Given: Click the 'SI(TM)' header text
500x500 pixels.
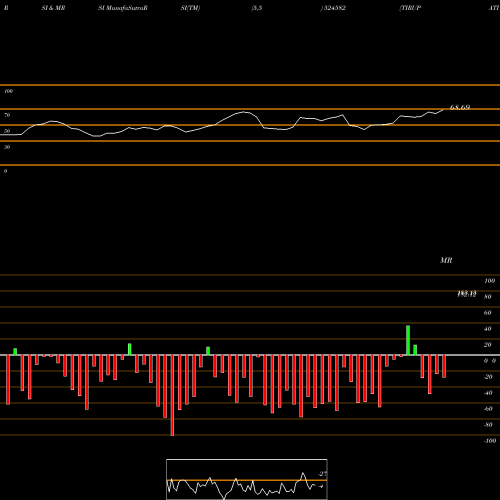Looking at the screenshot, I should point(190,8).
